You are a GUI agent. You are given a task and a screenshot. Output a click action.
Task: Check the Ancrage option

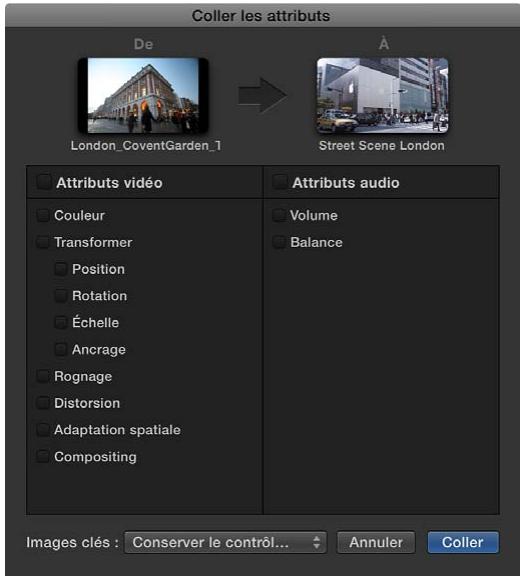(x=61, y=349)
